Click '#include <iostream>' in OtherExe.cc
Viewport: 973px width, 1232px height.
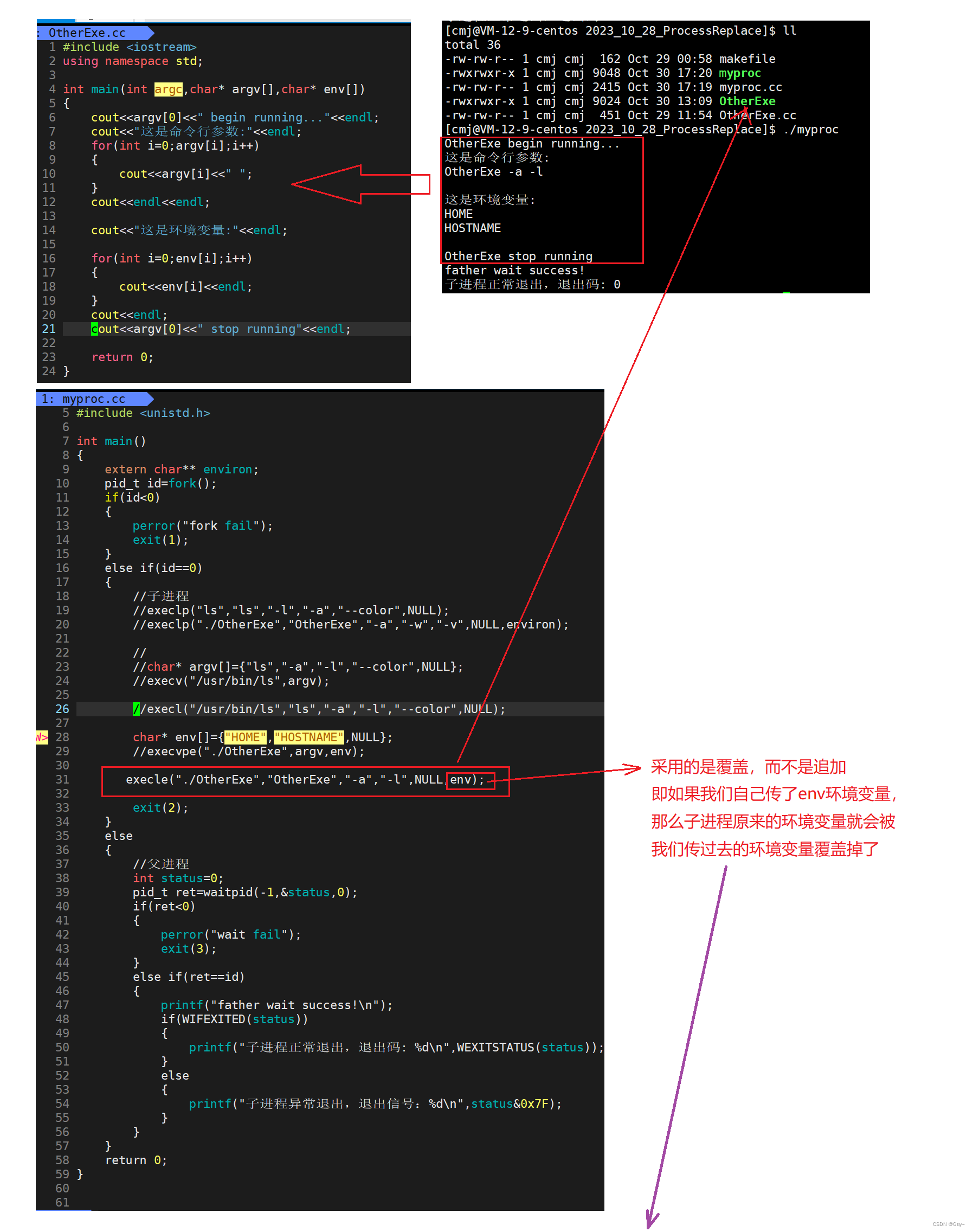click(130, 47)
